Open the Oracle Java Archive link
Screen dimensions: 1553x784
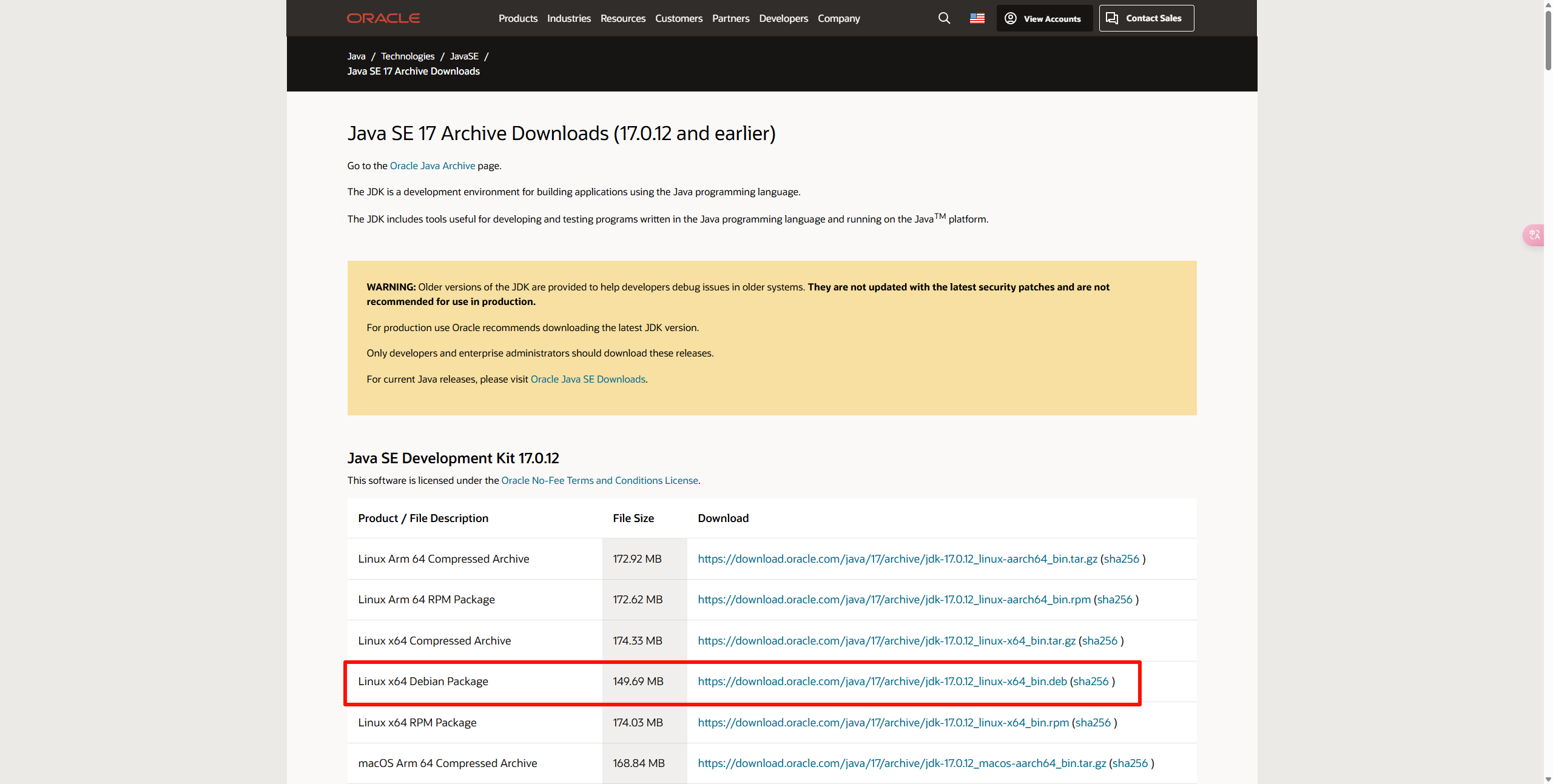click(x=432, y=166)
